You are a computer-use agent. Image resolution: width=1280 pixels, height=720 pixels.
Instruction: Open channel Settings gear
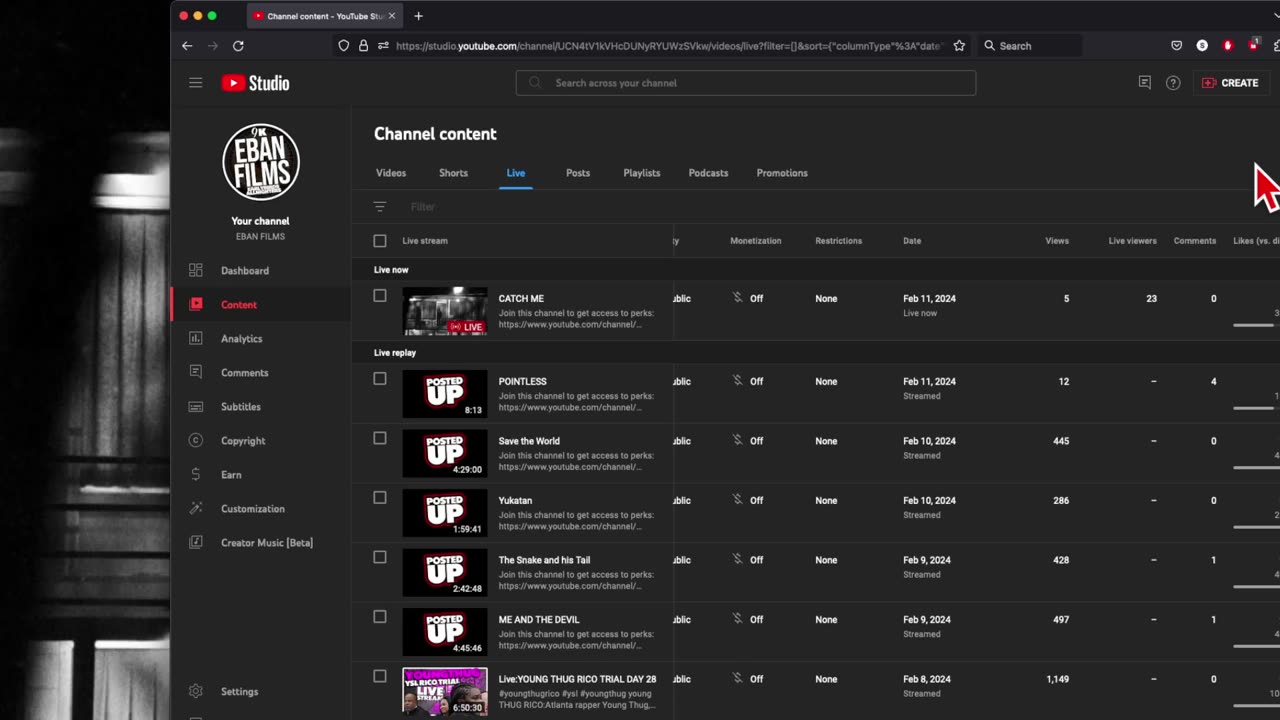196,691
